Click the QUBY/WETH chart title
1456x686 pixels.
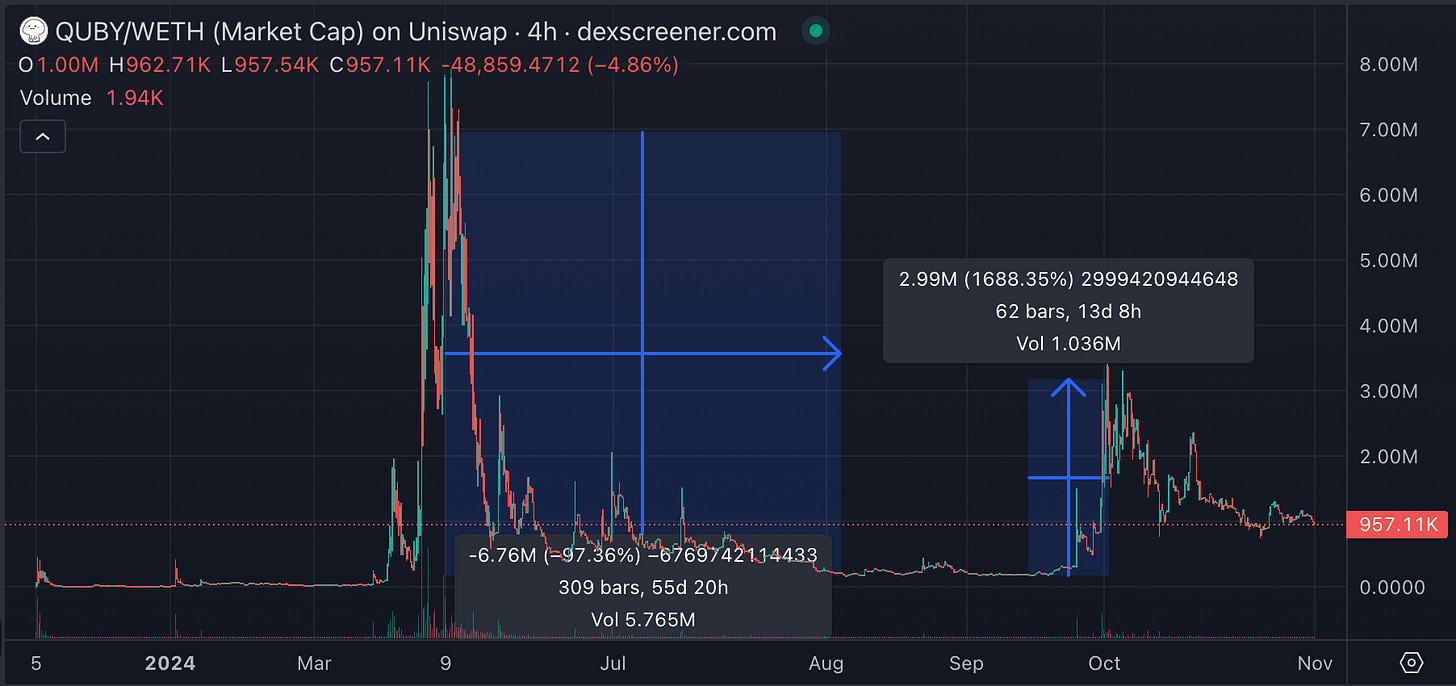click(x=416, y=32)
